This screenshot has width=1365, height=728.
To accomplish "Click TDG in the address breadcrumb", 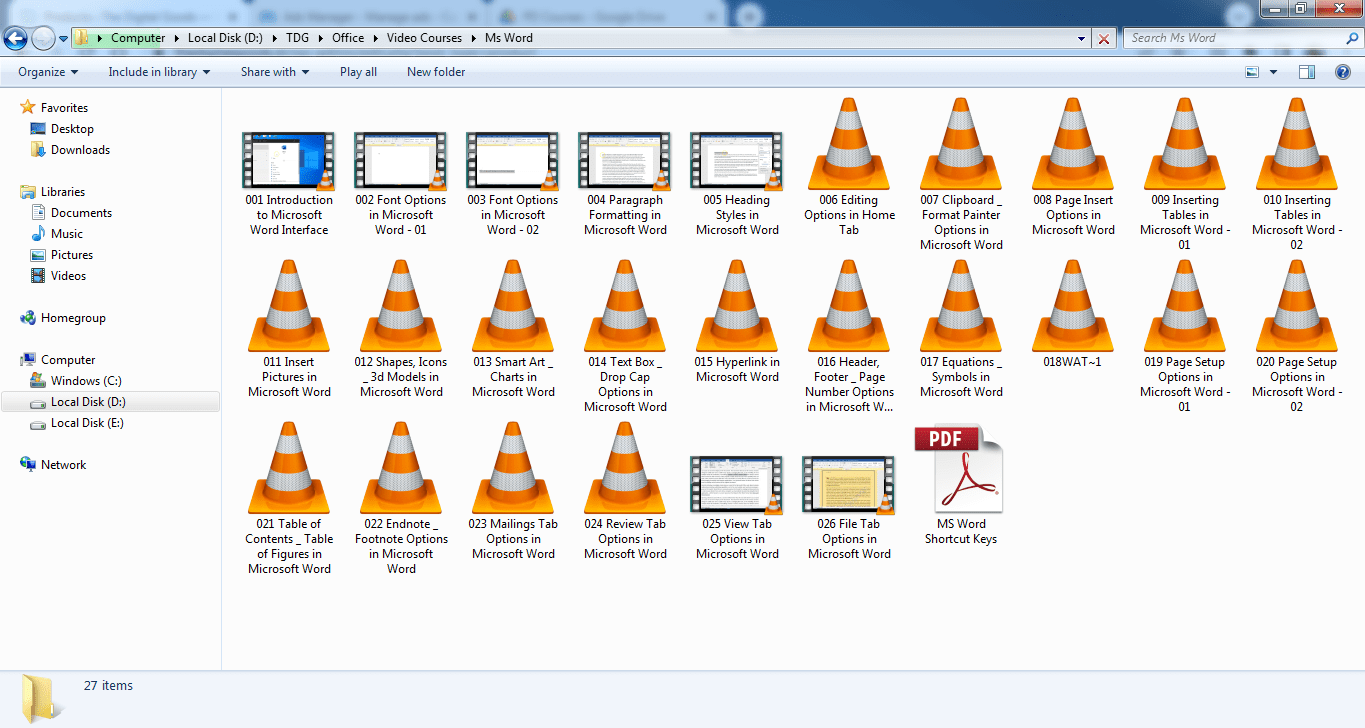I will click(296, 38).
